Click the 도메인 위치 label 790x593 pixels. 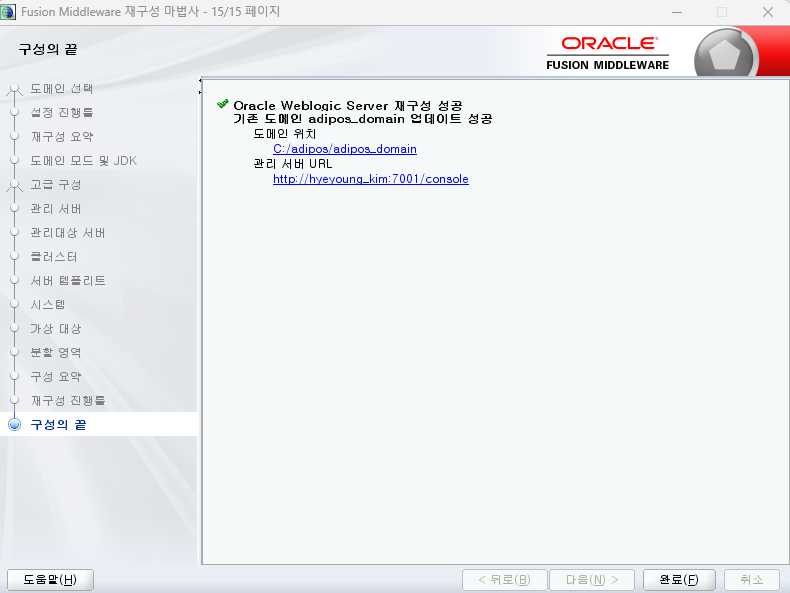pyautogui.click(x=285, y=134)
